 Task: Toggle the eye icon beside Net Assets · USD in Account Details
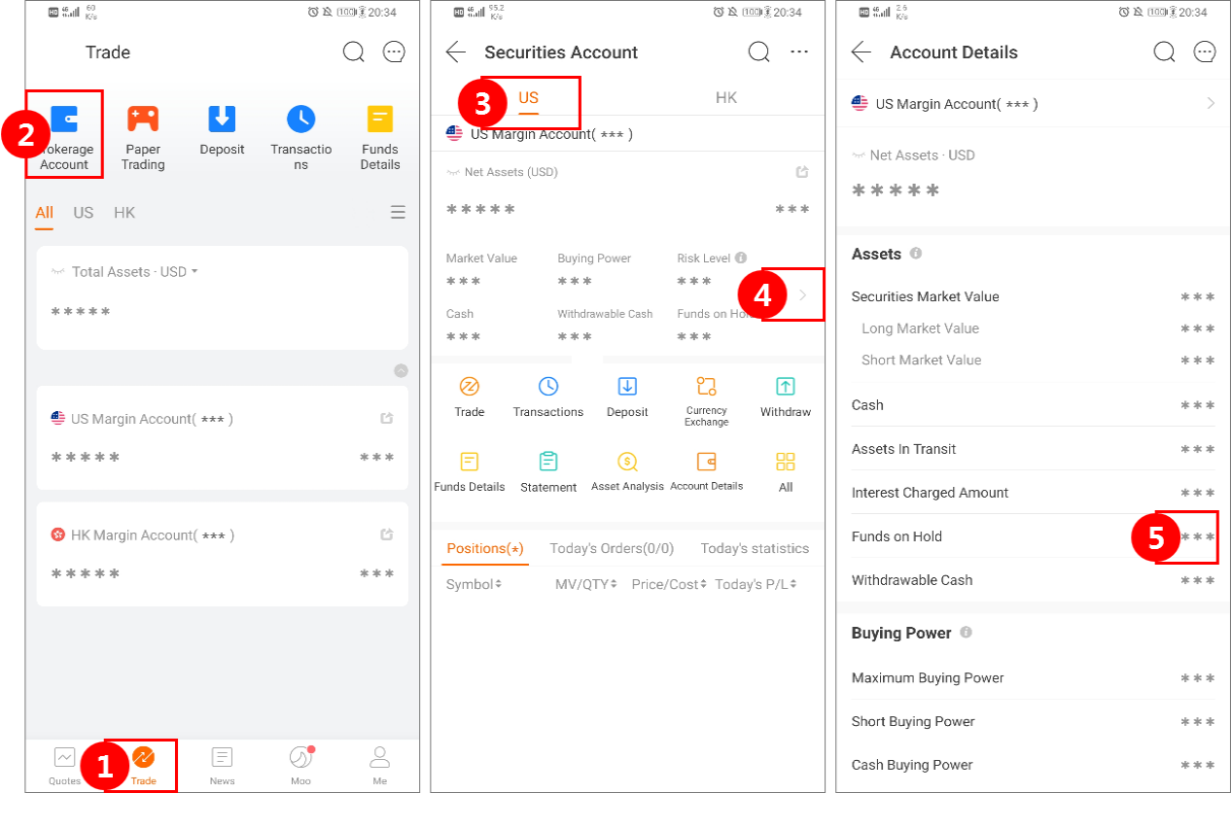pos(858,156)
